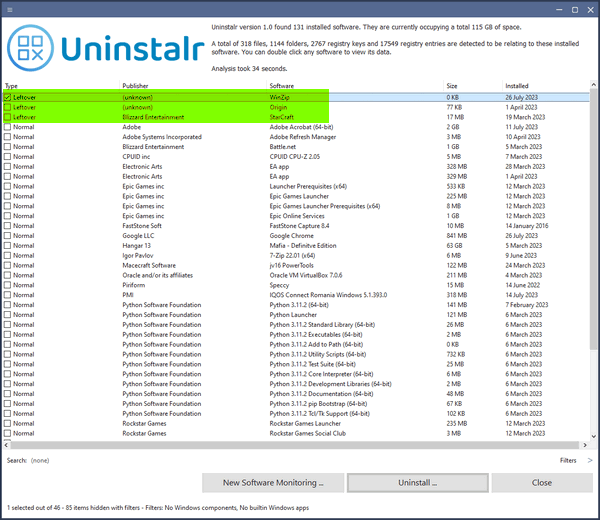Screen dimensions: 600x520
Task: Select the Epic Games Launcher software entry
Action: (299, 196)
